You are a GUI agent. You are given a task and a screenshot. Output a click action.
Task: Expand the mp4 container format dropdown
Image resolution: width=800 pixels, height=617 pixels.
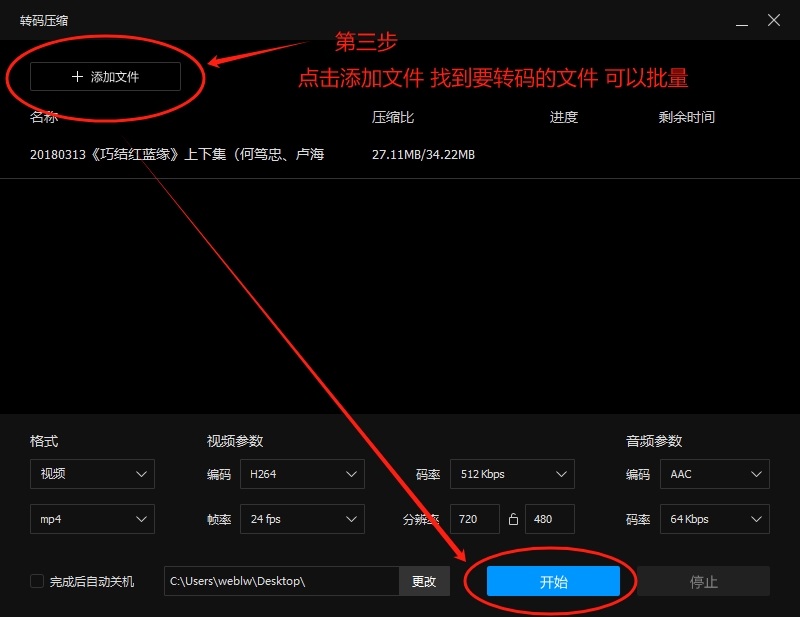pos(92,519)
